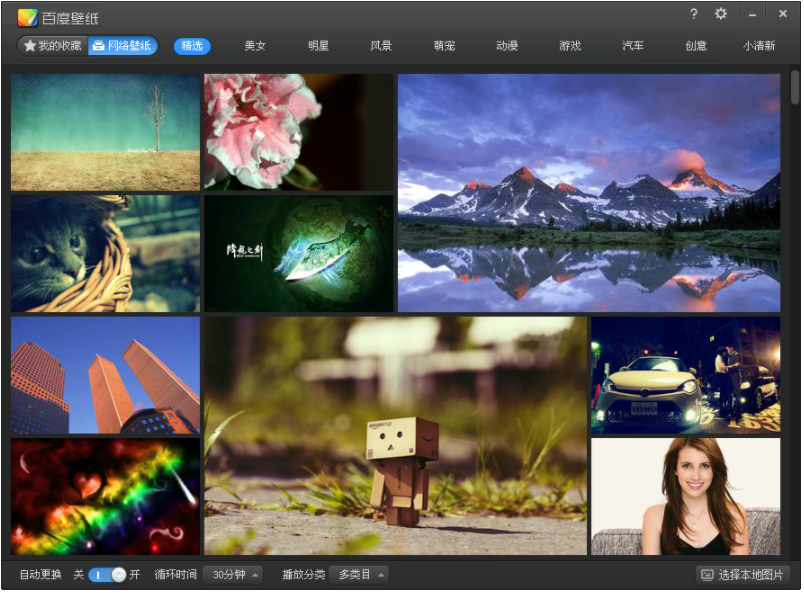Screen dimensions: 804x594
Task: Select the 美女 category
Action: (x=255, y=46)
